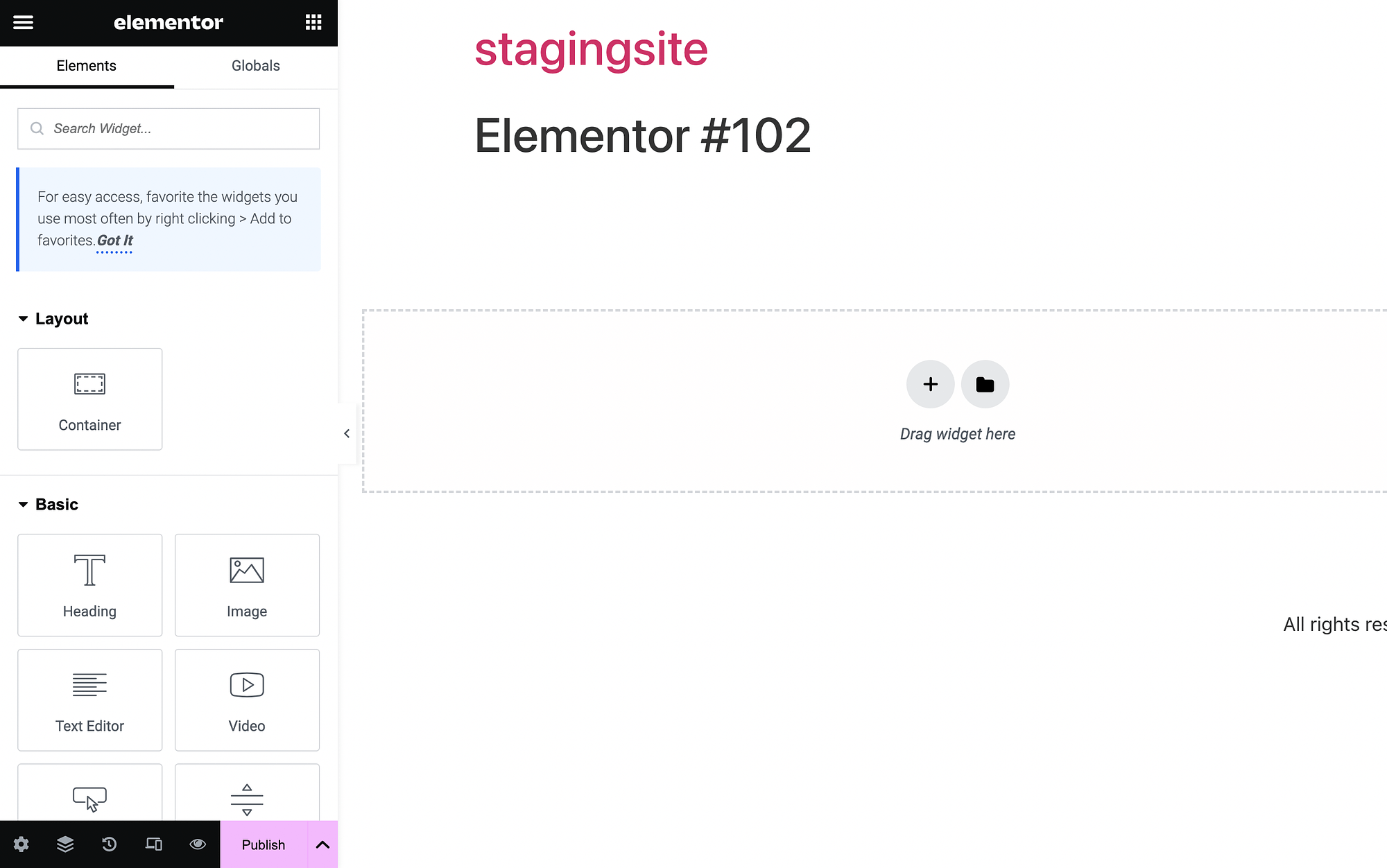Toggle the Elements panel tab
The height and width of the screenshot is (868, 1387).
(86, 65)
